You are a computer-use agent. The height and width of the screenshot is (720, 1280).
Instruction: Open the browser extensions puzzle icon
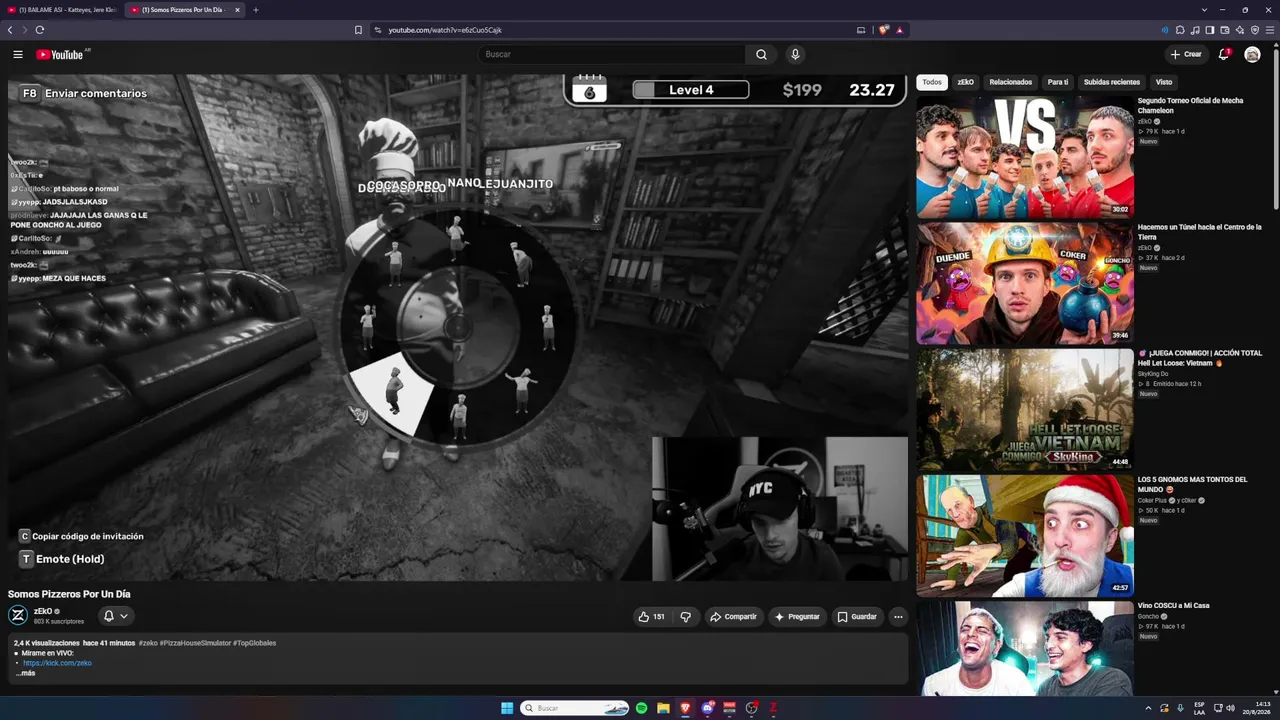[1180, 30]
